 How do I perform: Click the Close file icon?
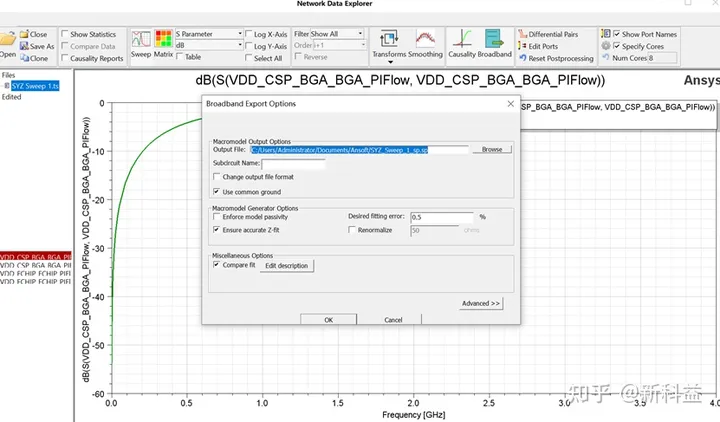pos(24,34)
